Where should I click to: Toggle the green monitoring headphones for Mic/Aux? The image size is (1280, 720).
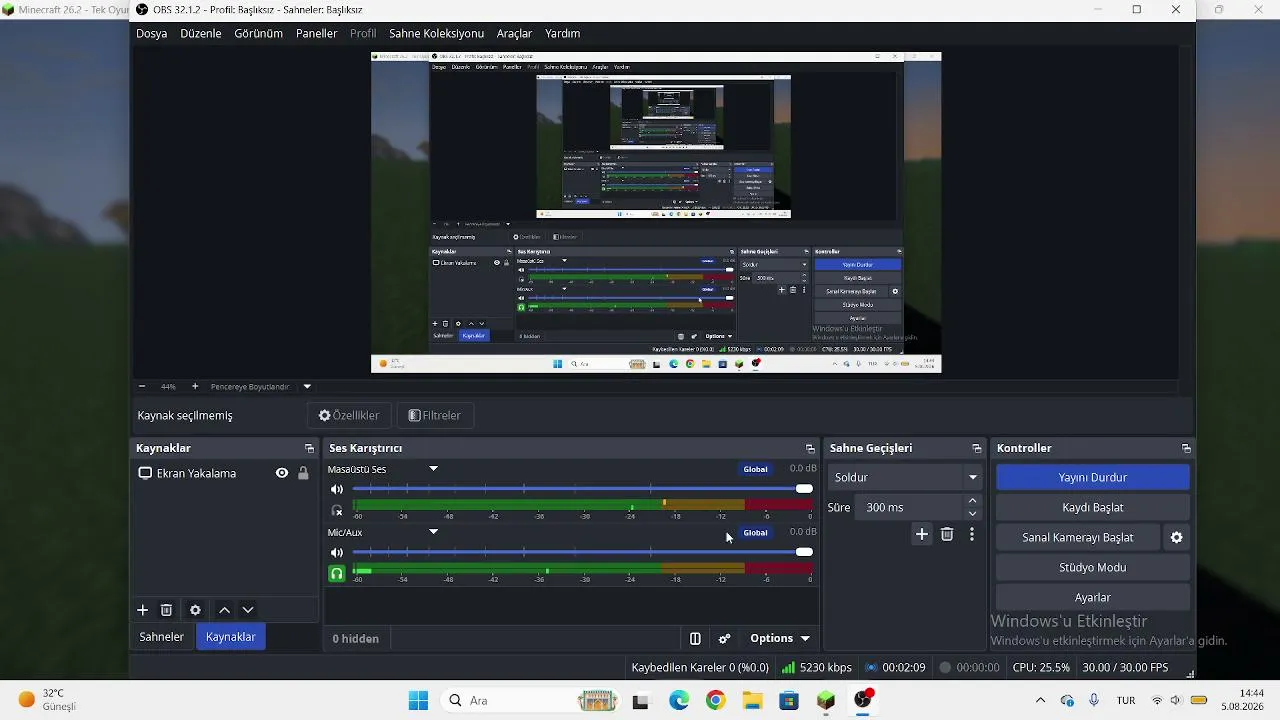[x=337, y=573]
